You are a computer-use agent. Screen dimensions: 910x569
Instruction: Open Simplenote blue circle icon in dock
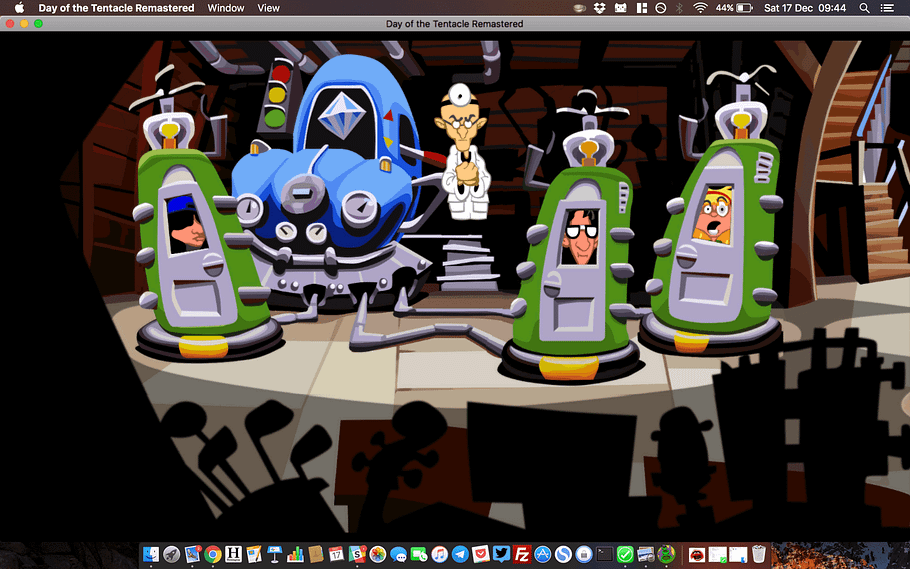tap(563, 554)
